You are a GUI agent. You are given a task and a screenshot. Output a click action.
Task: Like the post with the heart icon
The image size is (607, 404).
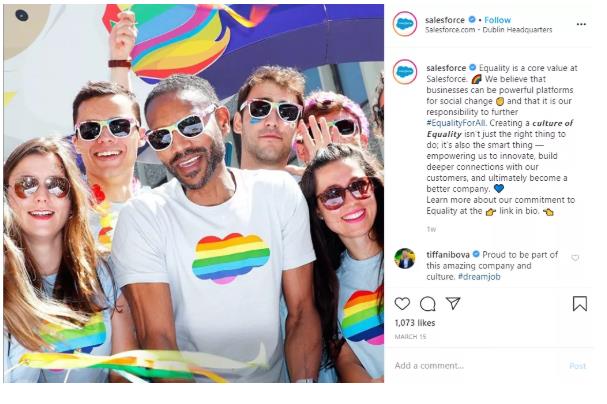coord(402,304)
